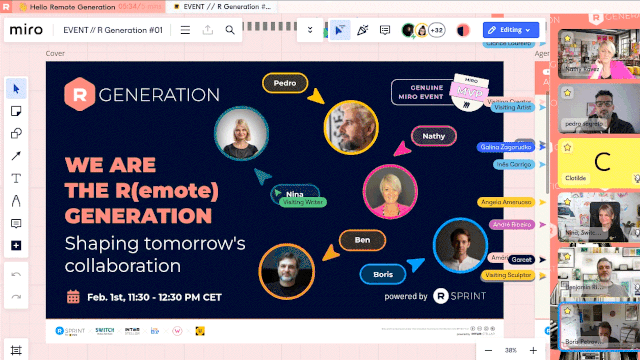640x360 pixels.
Task: Activate the Text tool
Action: coord(16,178)
